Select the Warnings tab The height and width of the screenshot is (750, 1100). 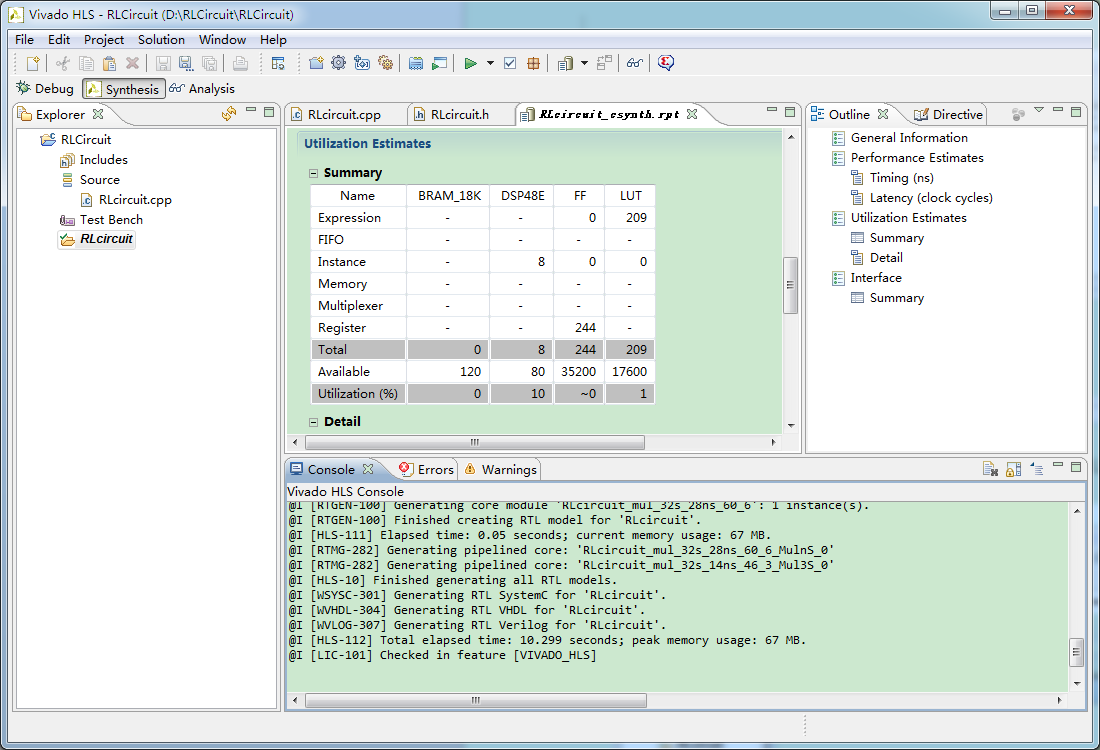[x=509, y=469]
